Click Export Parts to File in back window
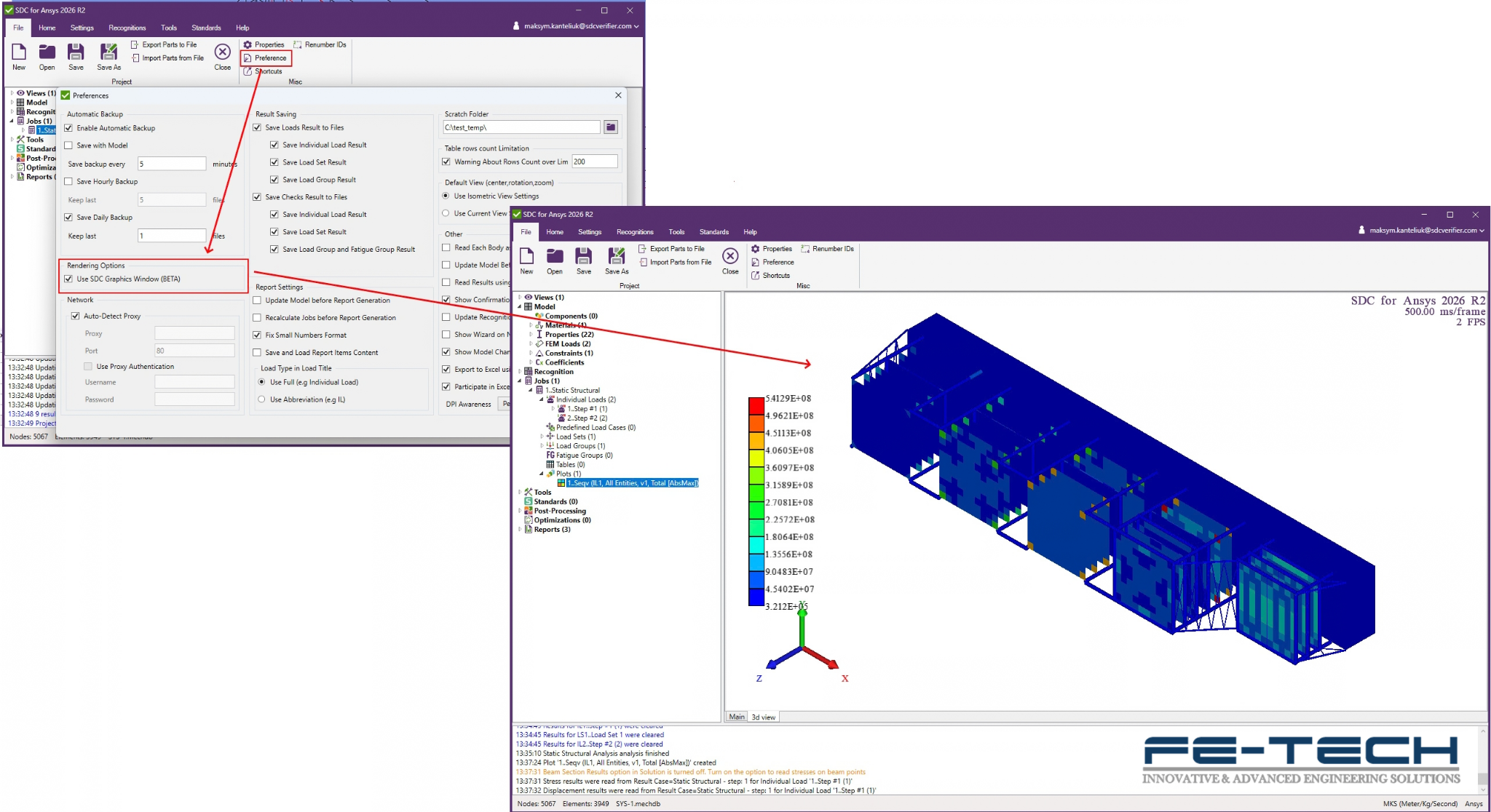Viewport: 1491px width, 812px height. pos(164,45)
